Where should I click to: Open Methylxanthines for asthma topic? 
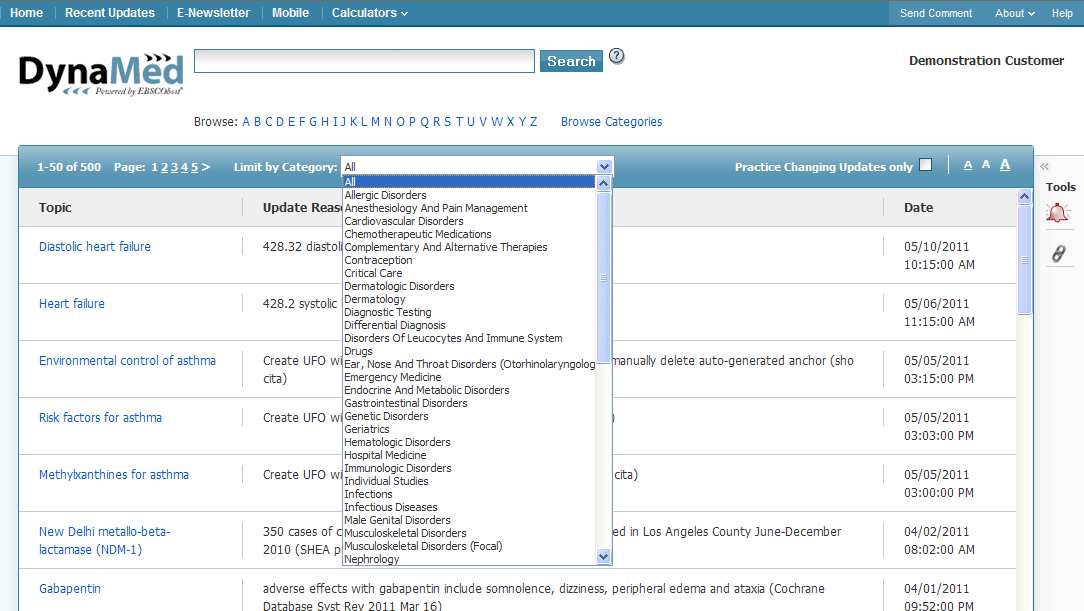coord(113,475)
